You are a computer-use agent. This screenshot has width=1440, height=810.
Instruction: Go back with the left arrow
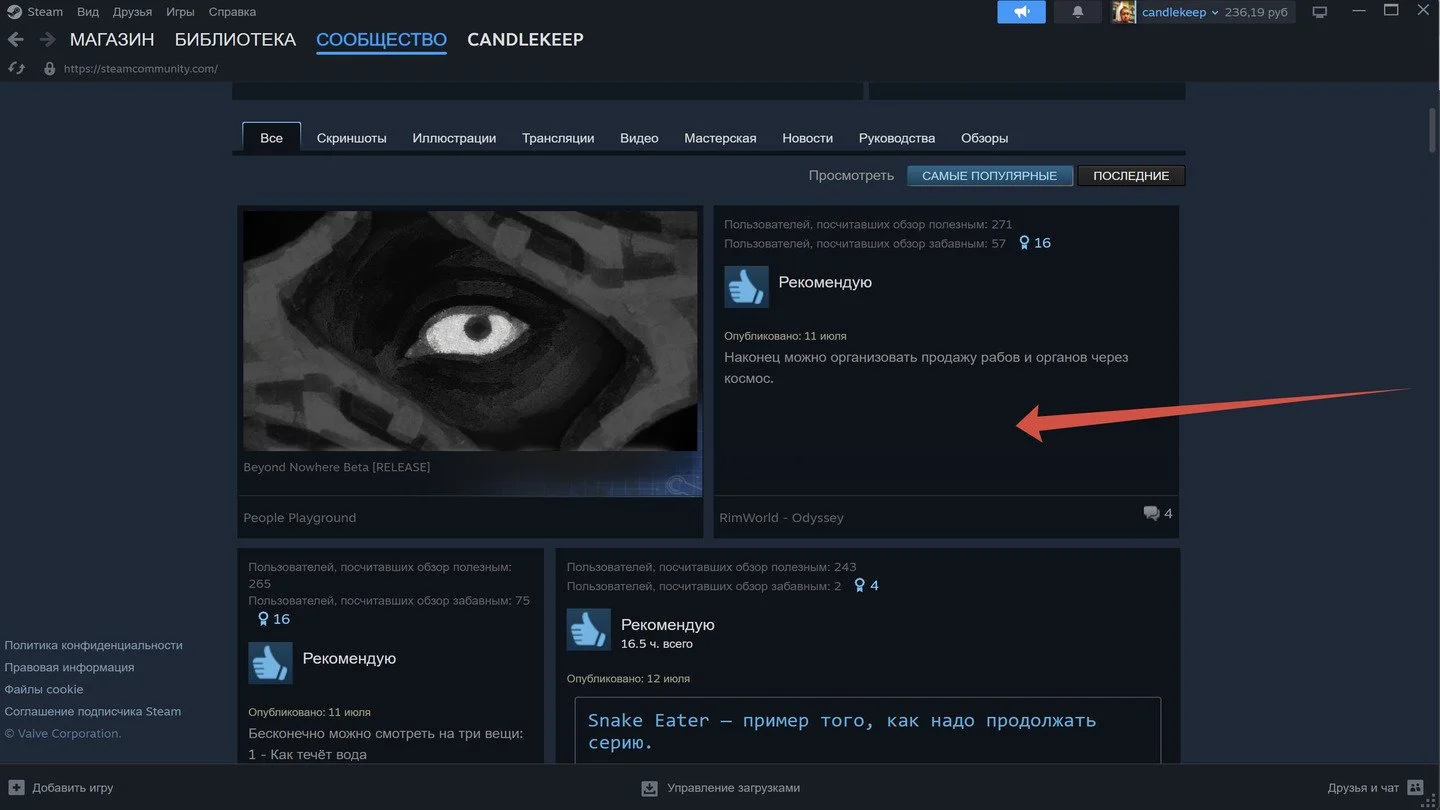(16, 40)
